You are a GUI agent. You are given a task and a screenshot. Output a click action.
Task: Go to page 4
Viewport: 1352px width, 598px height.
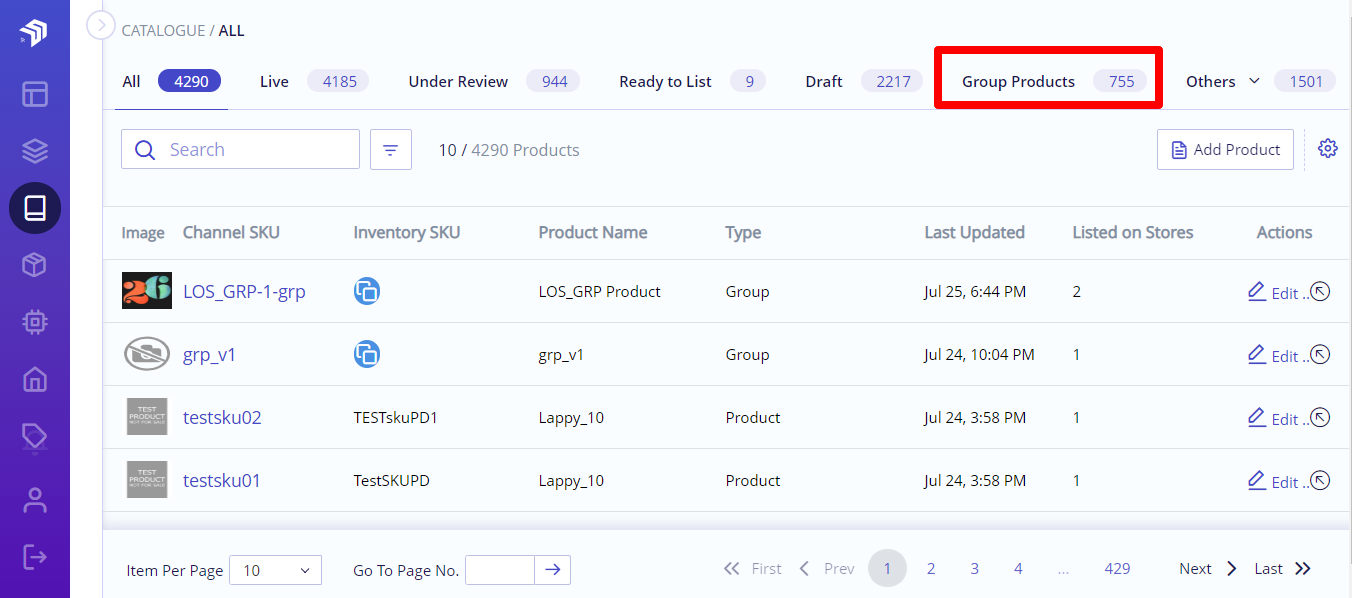pos(1018,568)
